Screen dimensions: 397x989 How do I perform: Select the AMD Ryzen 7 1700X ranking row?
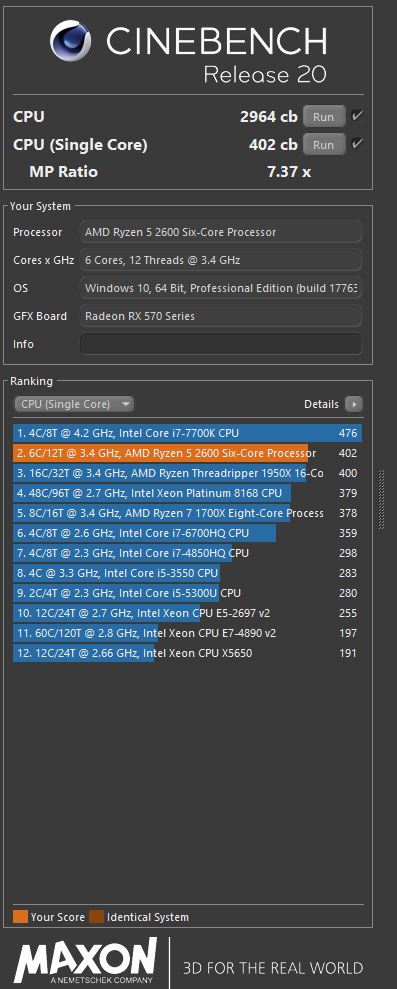[187, 513]
